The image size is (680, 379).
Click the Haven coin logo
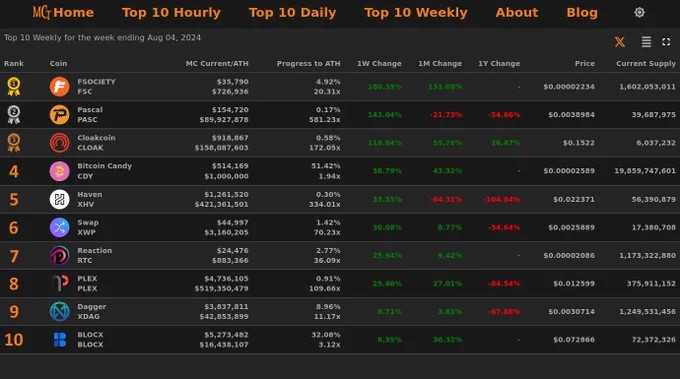(x=59, y=199)
